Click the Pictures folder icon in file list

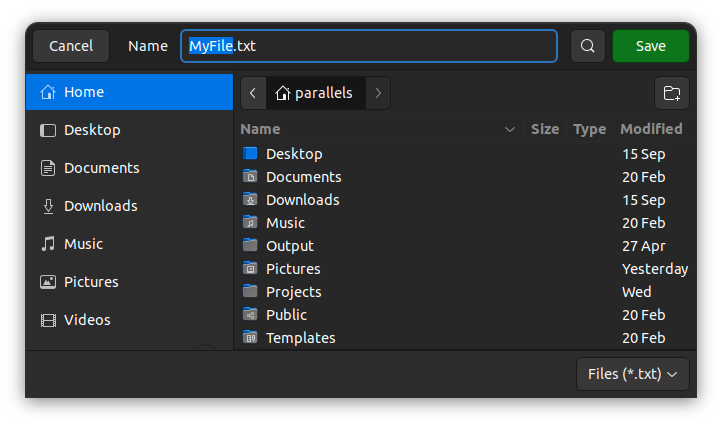pos(250,269)
